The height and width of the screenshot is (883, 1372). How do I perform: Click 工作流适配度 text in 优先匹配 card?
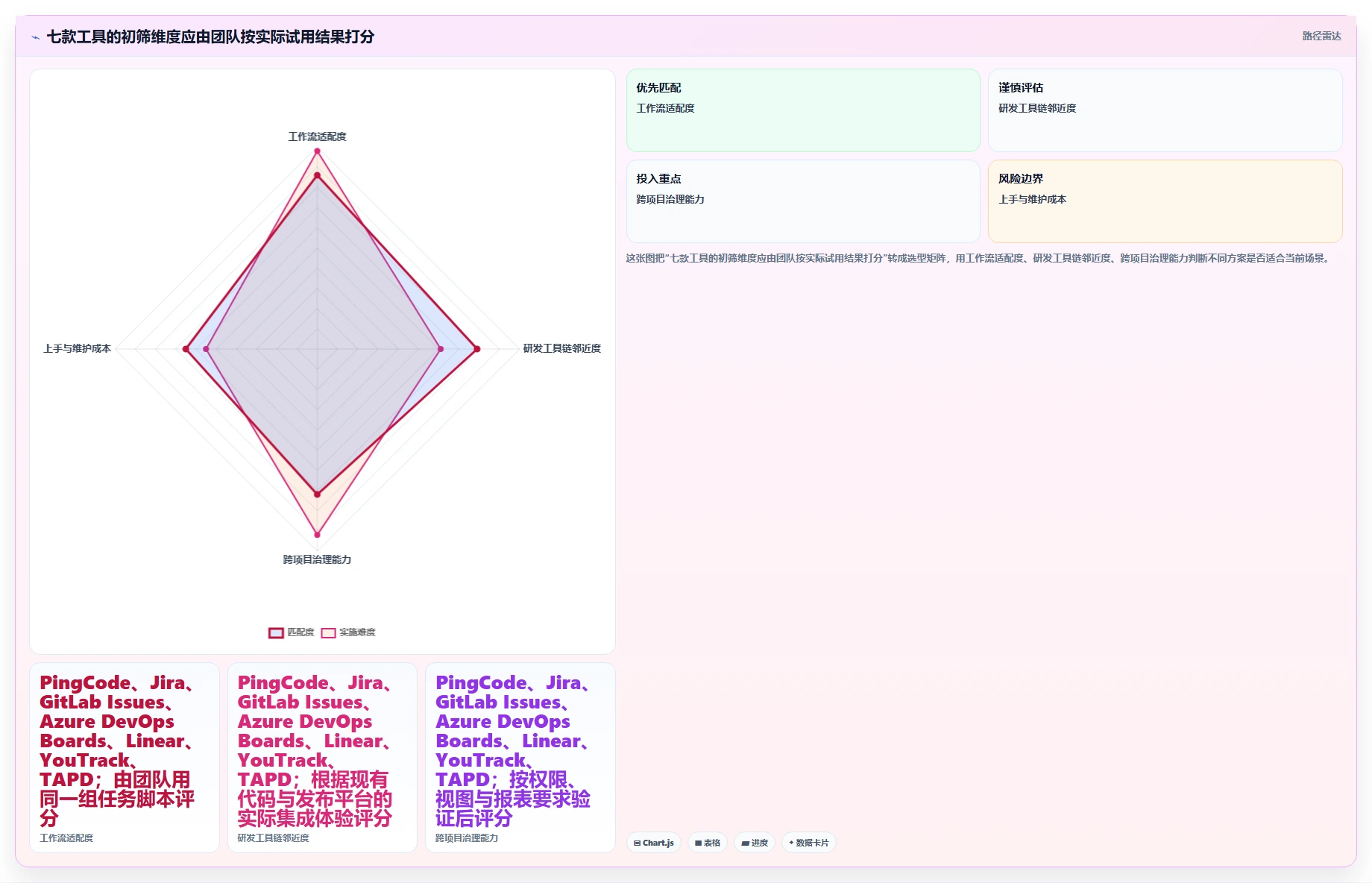[x=665, y=108]
